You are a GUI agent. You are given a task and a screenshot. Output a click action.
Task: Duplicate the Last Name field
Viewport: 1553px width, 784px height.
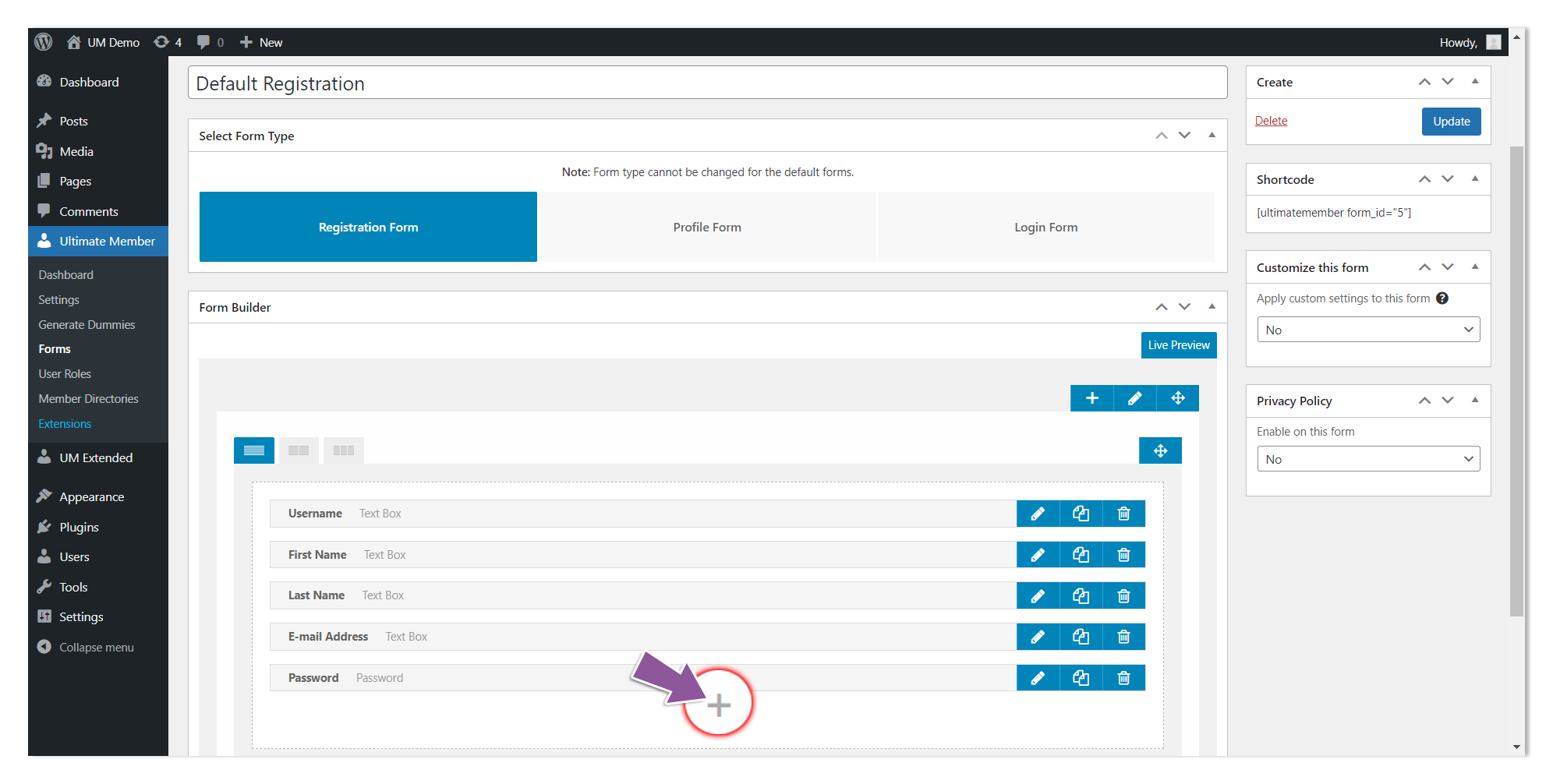coord(1081,595)
